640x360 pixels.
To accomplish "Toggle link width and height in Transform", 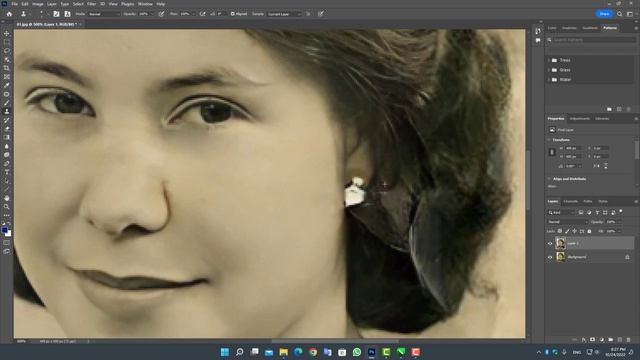I will tap(552, 152).
